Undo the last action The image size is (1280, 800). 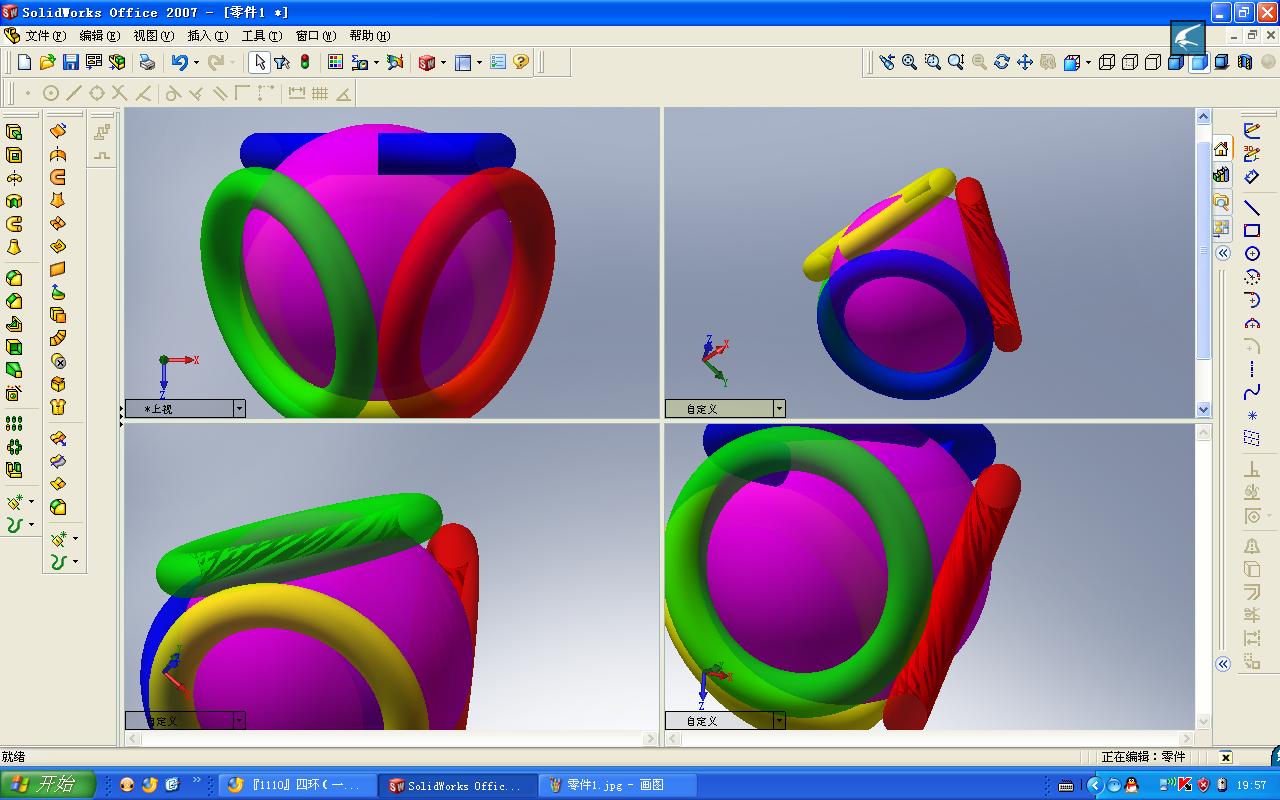click(179, 62)
